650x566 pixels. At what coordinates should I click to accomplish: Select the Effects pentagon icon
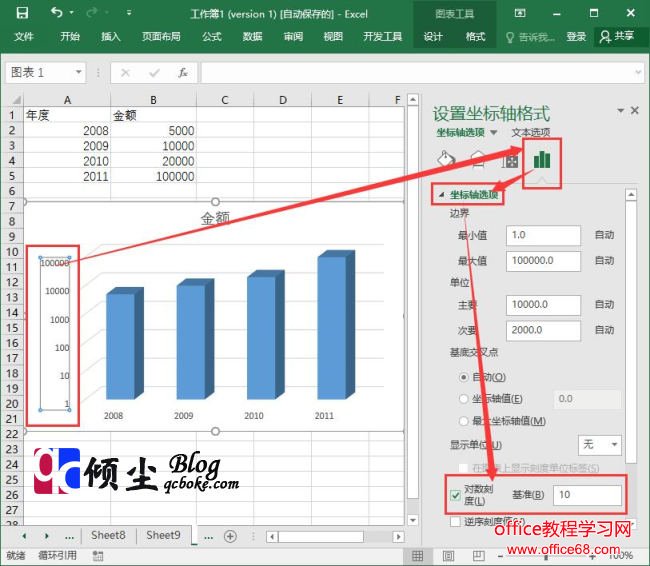(x=478, y=160)
